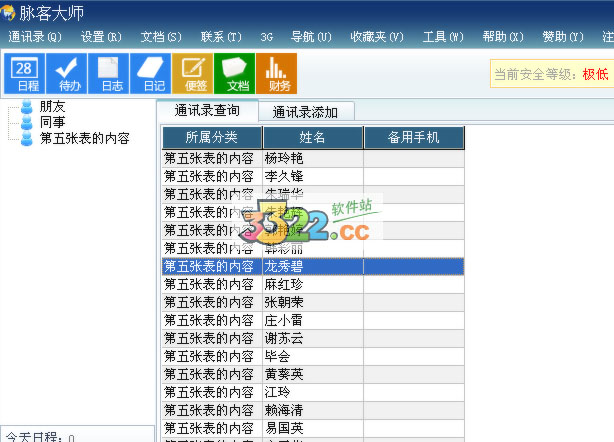Viewport: 614px width, 442px height.
Task: Open the 文档 documents tool
Action: click(x=234, y=74)
